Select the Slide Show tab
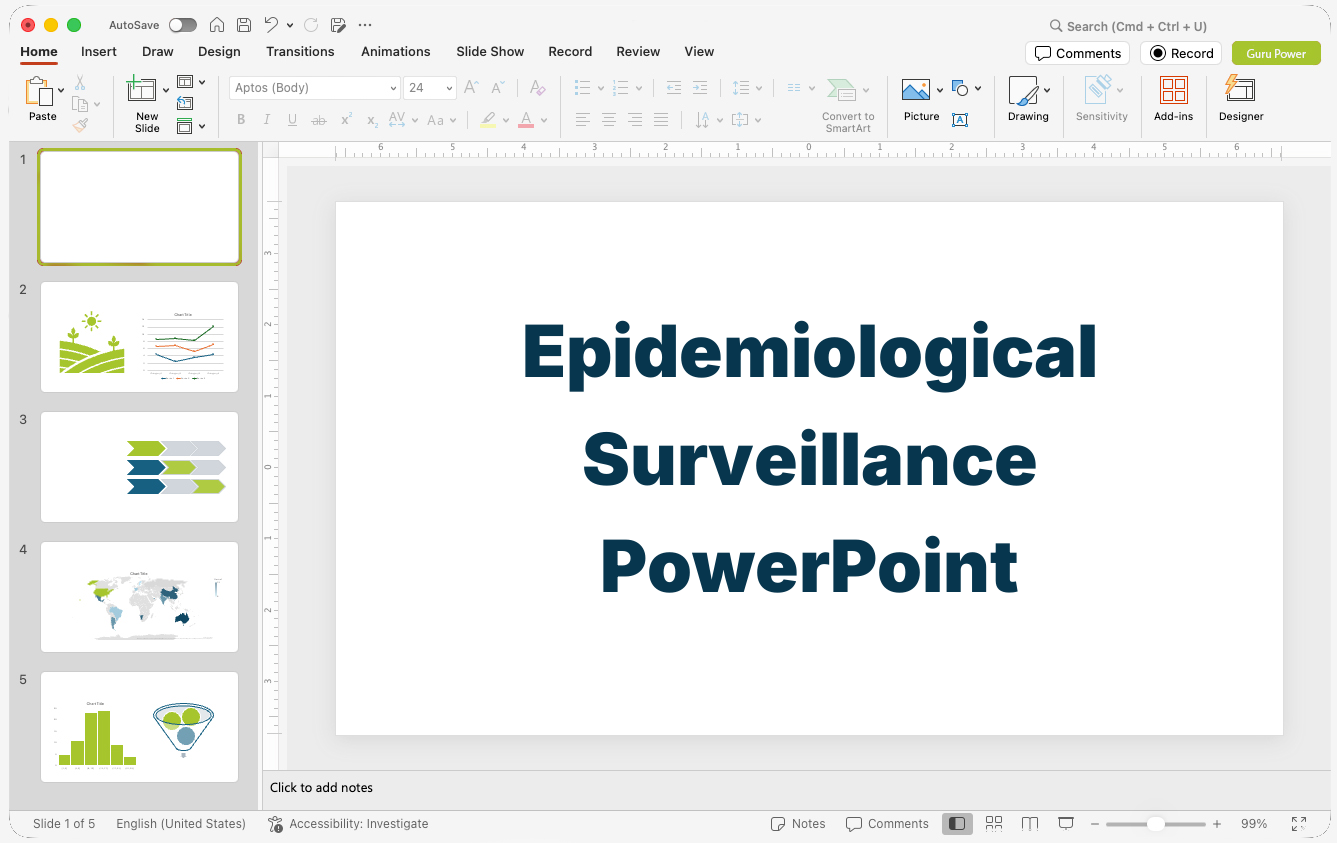Screen dimensions: 1337x843 [x=490, y=51]
